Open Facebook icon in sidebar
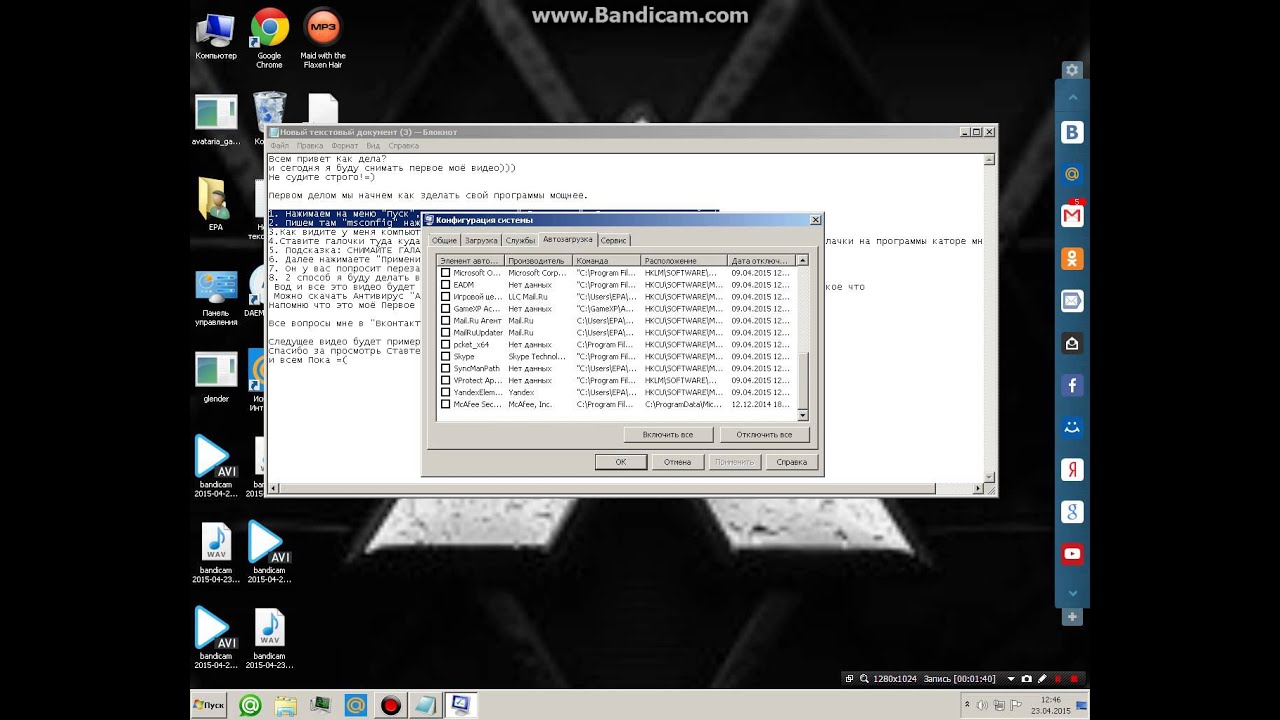 (1072, 385)
